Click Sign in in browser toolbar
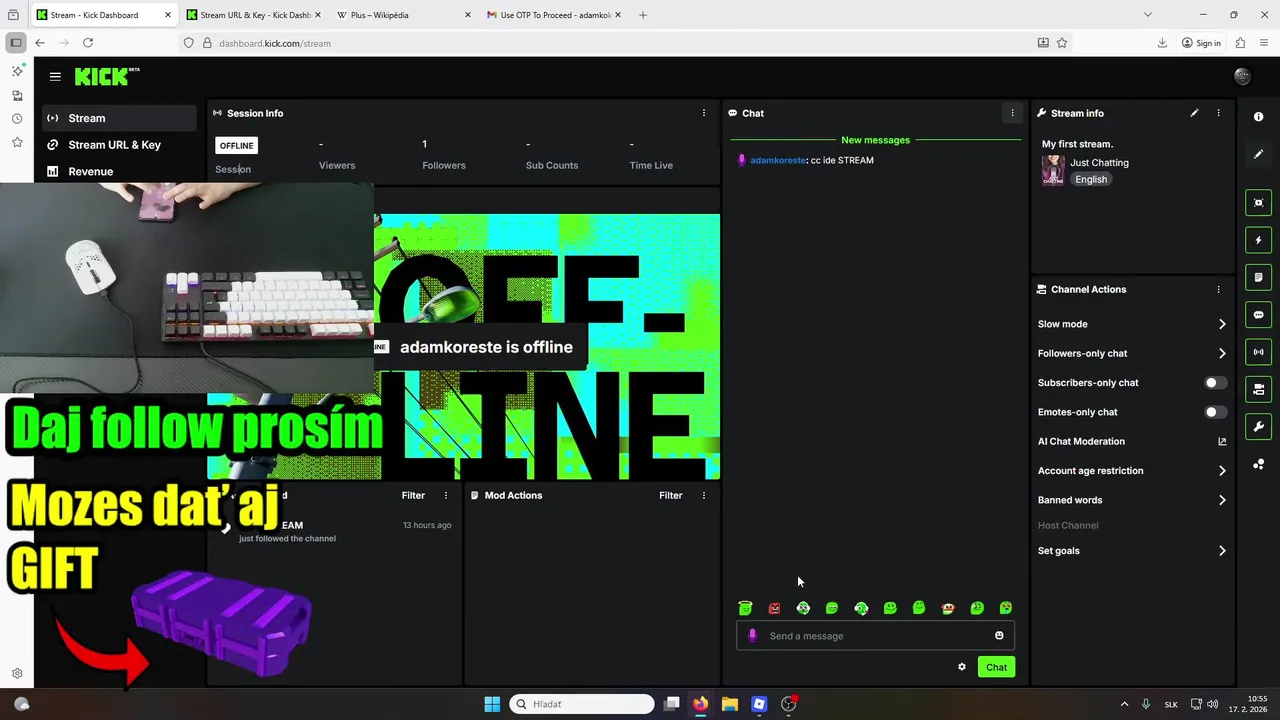The height and width of the screenshot is (720, 1280). [1201, 43]
